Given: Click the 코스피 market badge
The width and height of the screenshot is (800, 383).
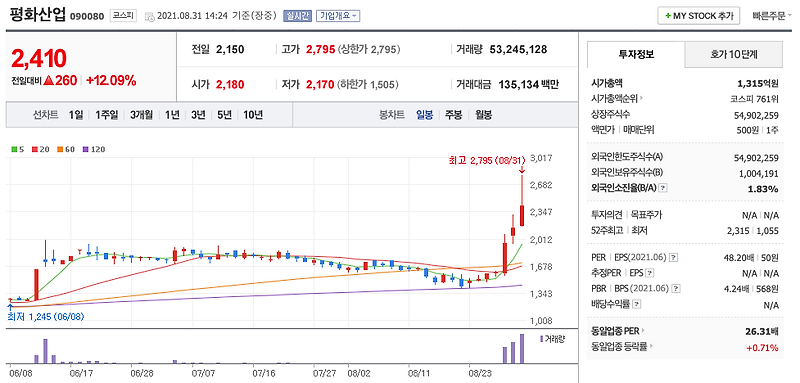Looking at the screenshot, I should tap(123, 16).
